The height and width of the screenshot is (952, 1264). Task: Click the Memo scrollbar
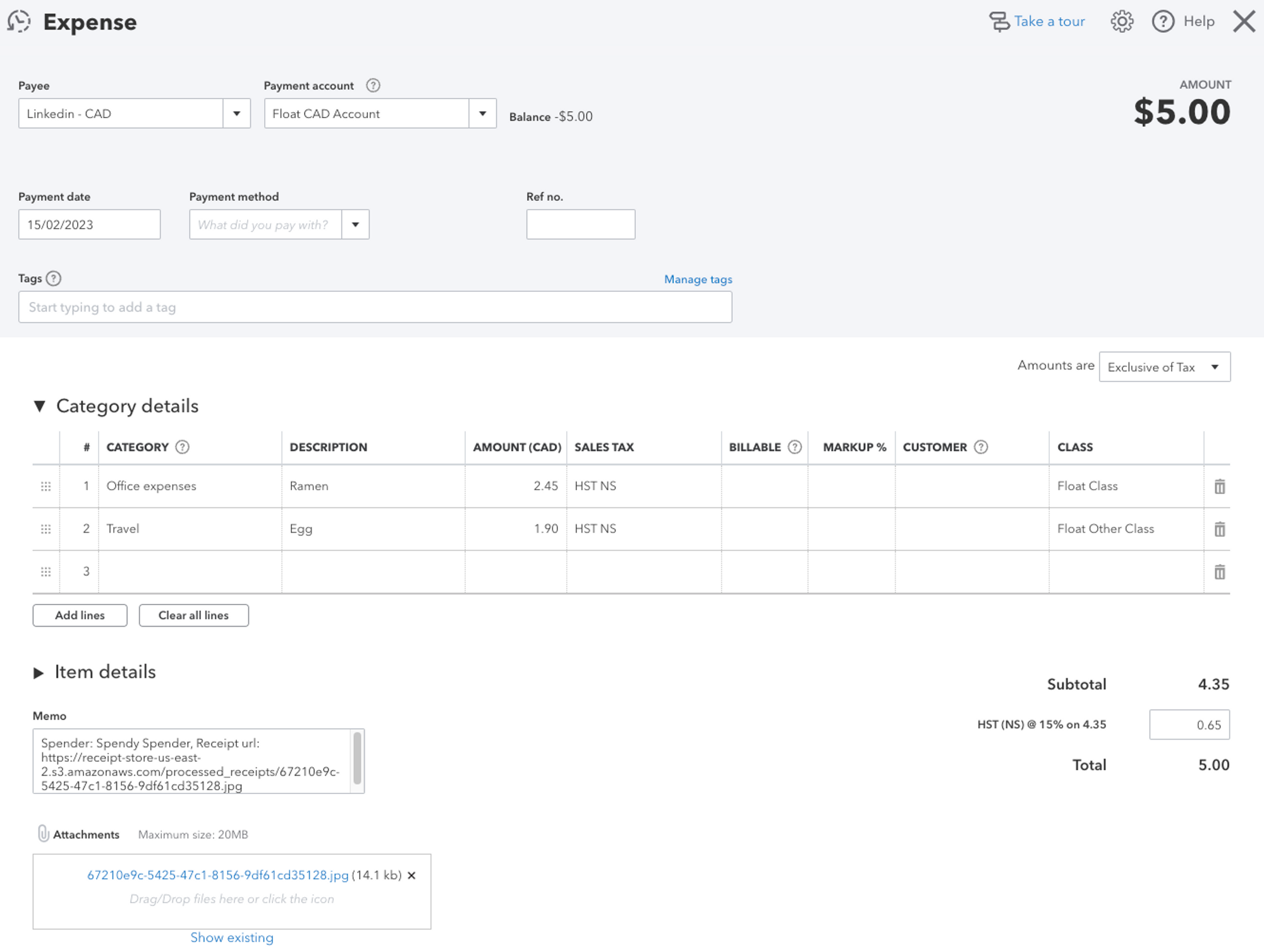tap(357, 757)
